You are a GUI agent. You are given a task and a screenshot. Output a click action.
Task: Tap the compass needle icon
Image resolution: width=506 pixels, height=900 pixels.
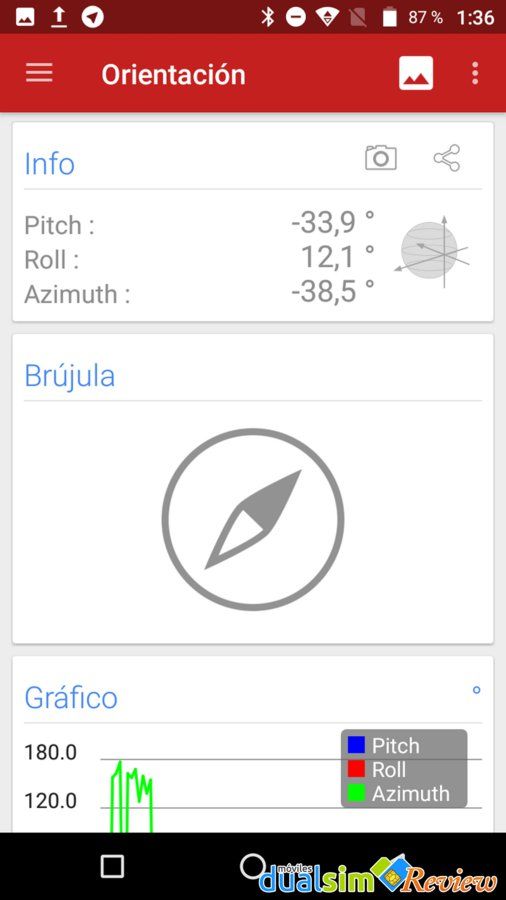253,519
